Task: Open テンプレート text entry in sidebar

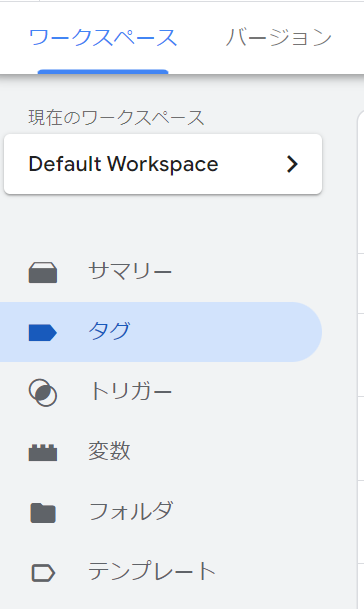Action: [152, 571]
